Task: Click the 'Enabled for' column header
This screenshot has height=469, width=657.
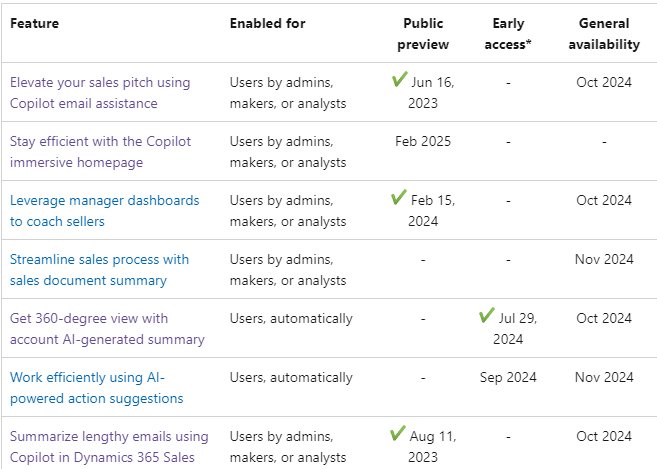Action: [268, 23]
